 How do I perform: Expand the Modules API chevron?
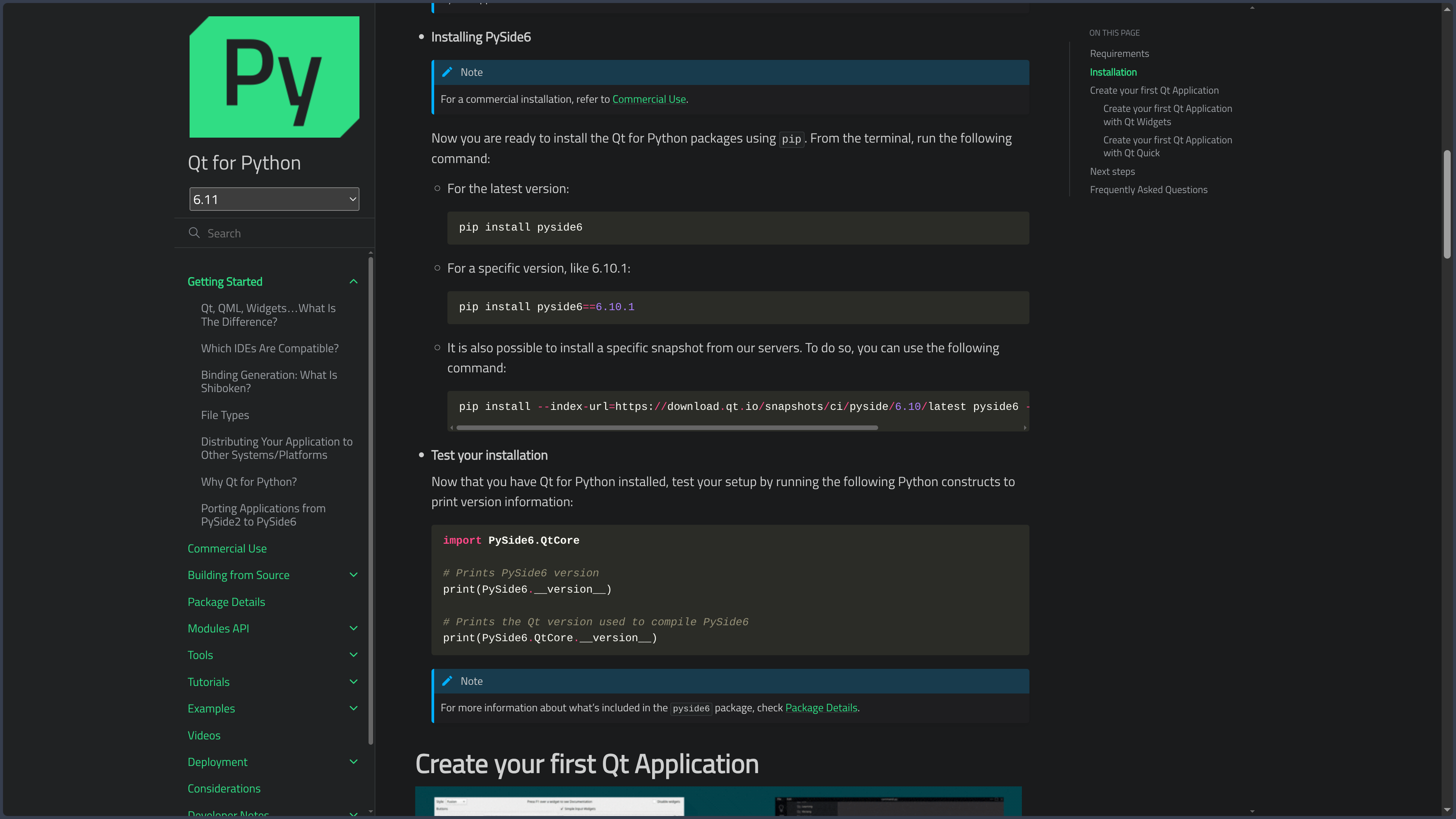point(354,628)
